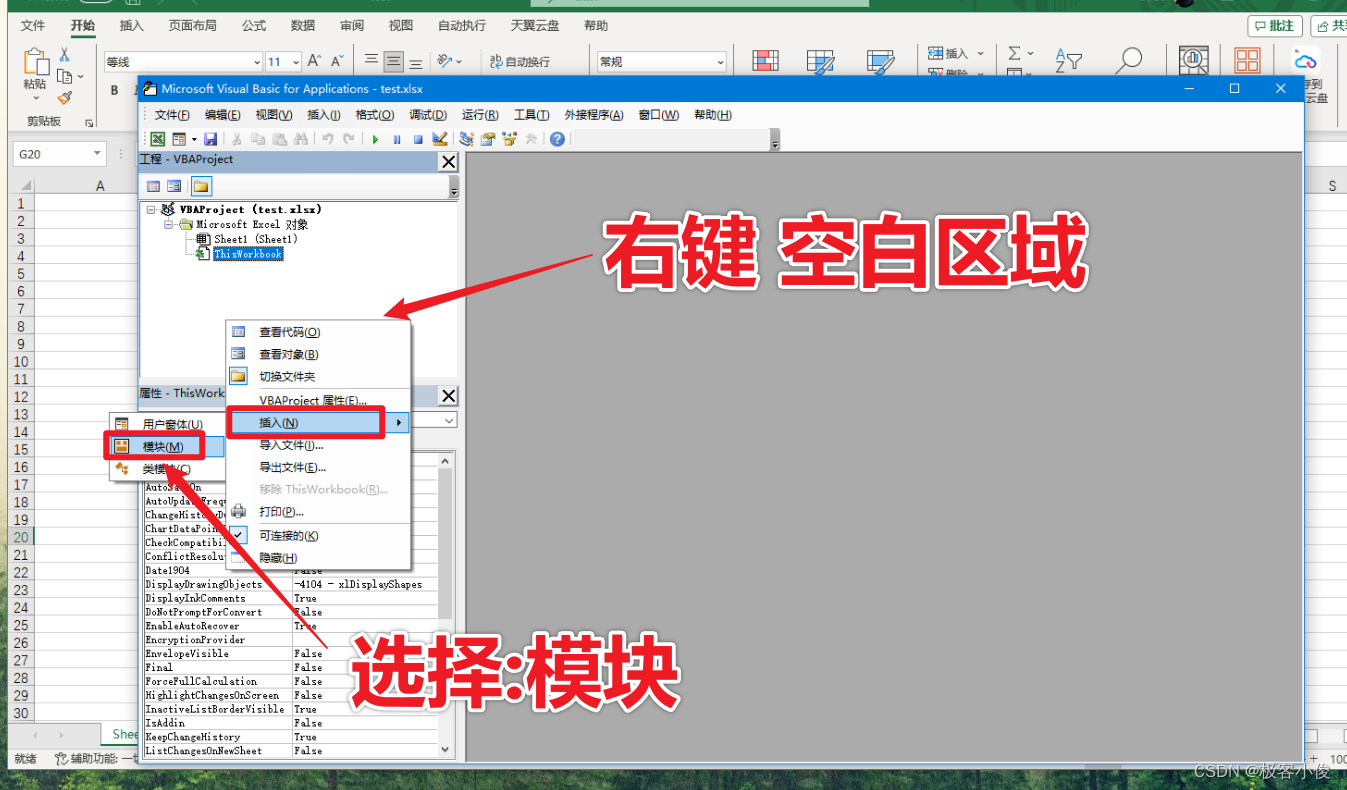
Task: Open the 外接程序(A) menu
Action: pyautogui.click(x=594, y=115)
